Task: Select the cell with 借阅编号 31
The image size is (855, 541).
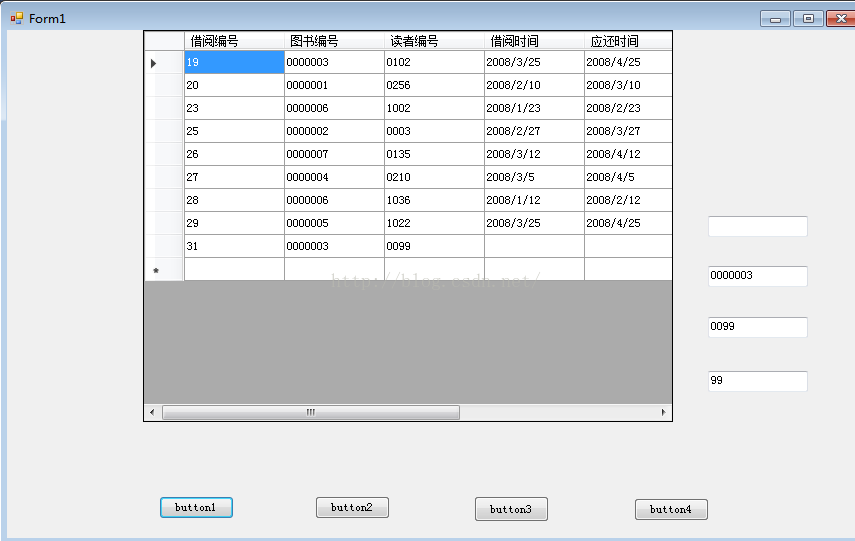Action: point(234,246)
